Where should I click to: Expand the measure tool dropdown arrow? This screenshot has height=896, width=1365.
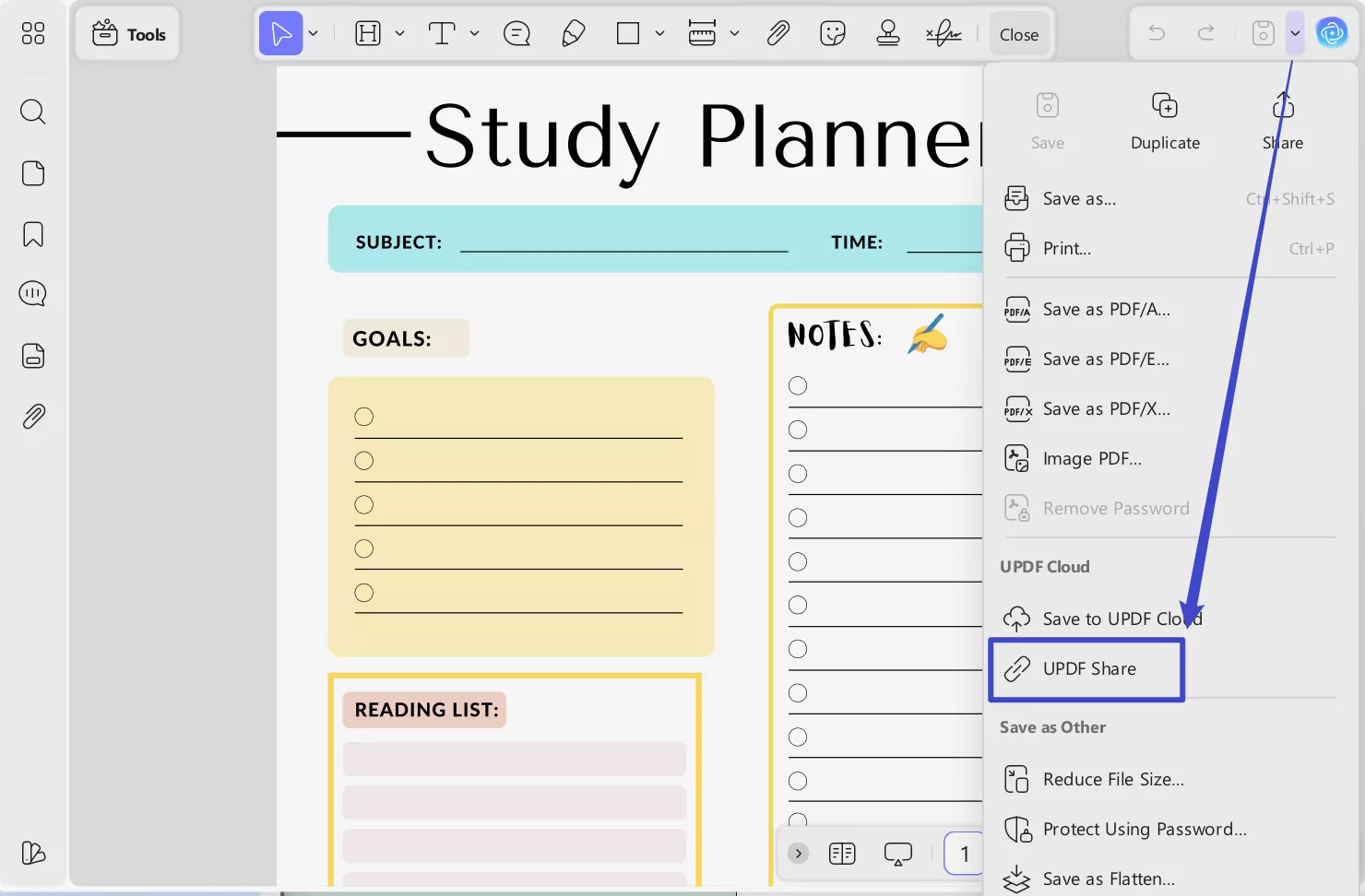coord(734,34)
